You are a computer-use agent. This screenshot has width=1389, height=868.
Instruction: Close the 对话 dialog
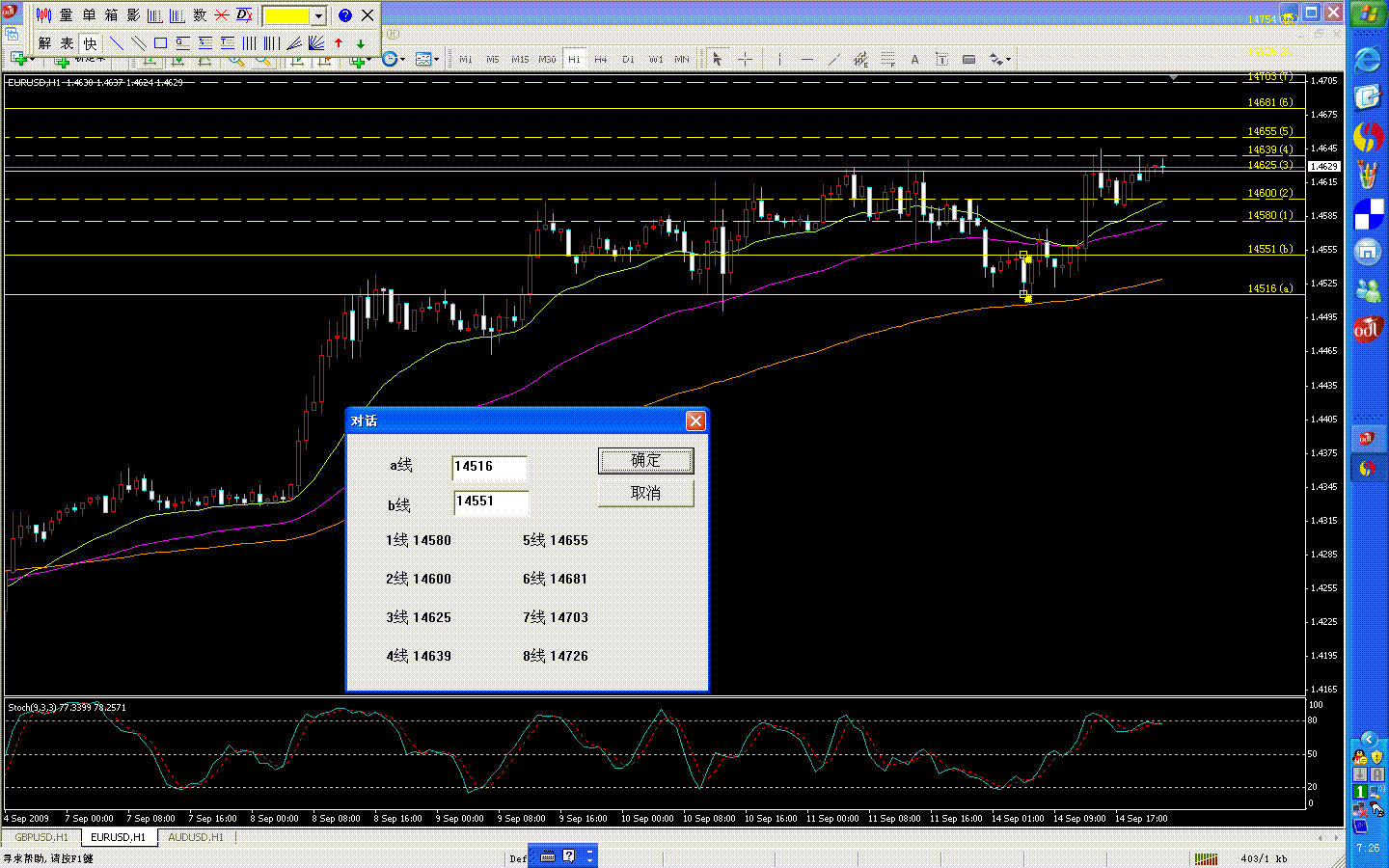click(695, 420)
